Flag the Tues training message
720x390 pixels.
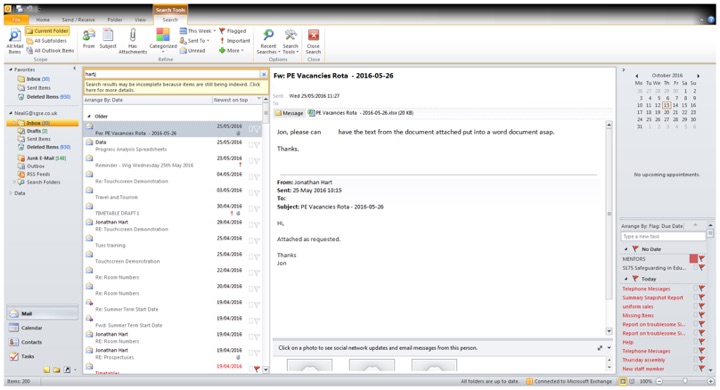tap(257, 241)
